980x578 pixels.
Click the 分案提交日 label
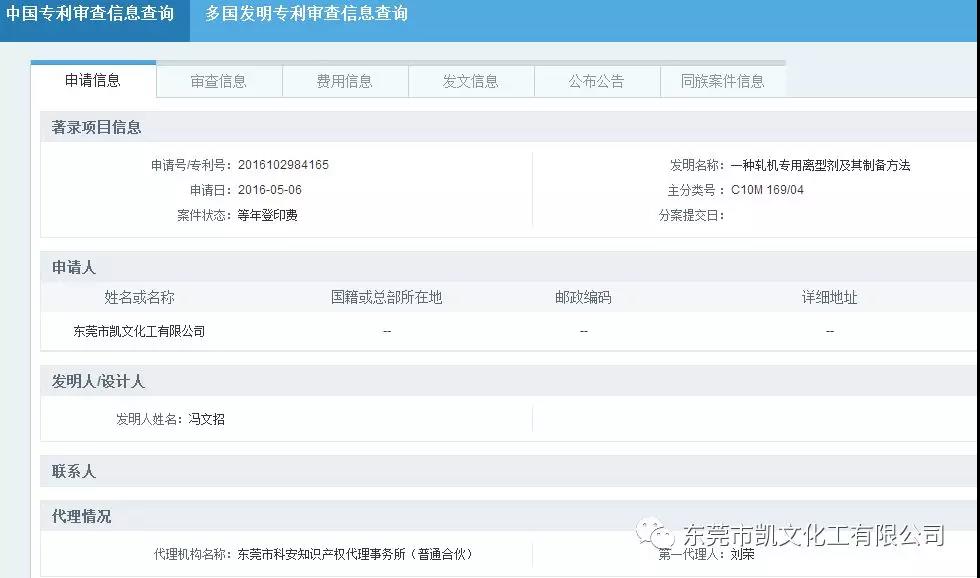click(x=691, y=216)
